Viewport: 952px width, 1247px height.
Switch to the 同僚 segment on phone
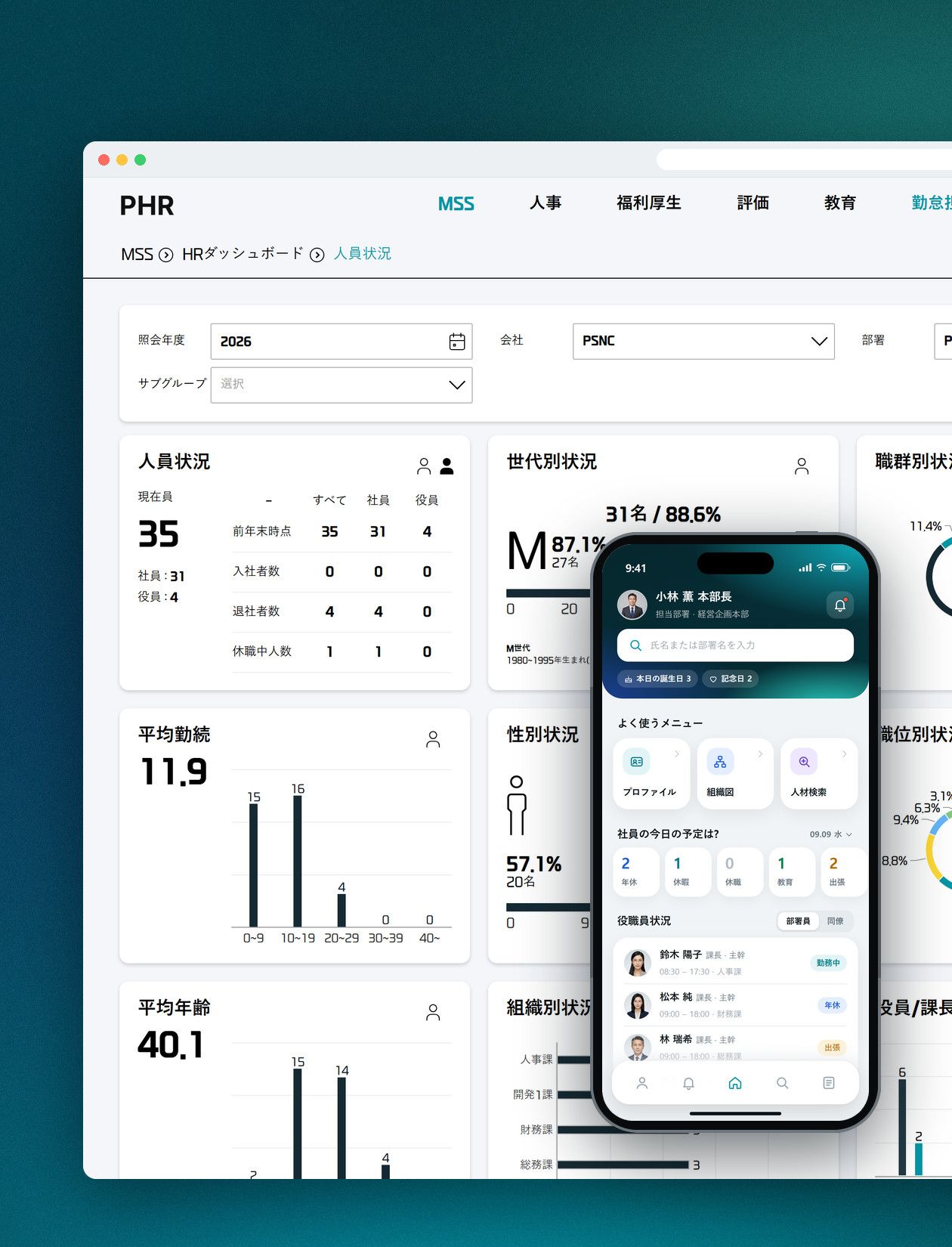click(835, 921)
